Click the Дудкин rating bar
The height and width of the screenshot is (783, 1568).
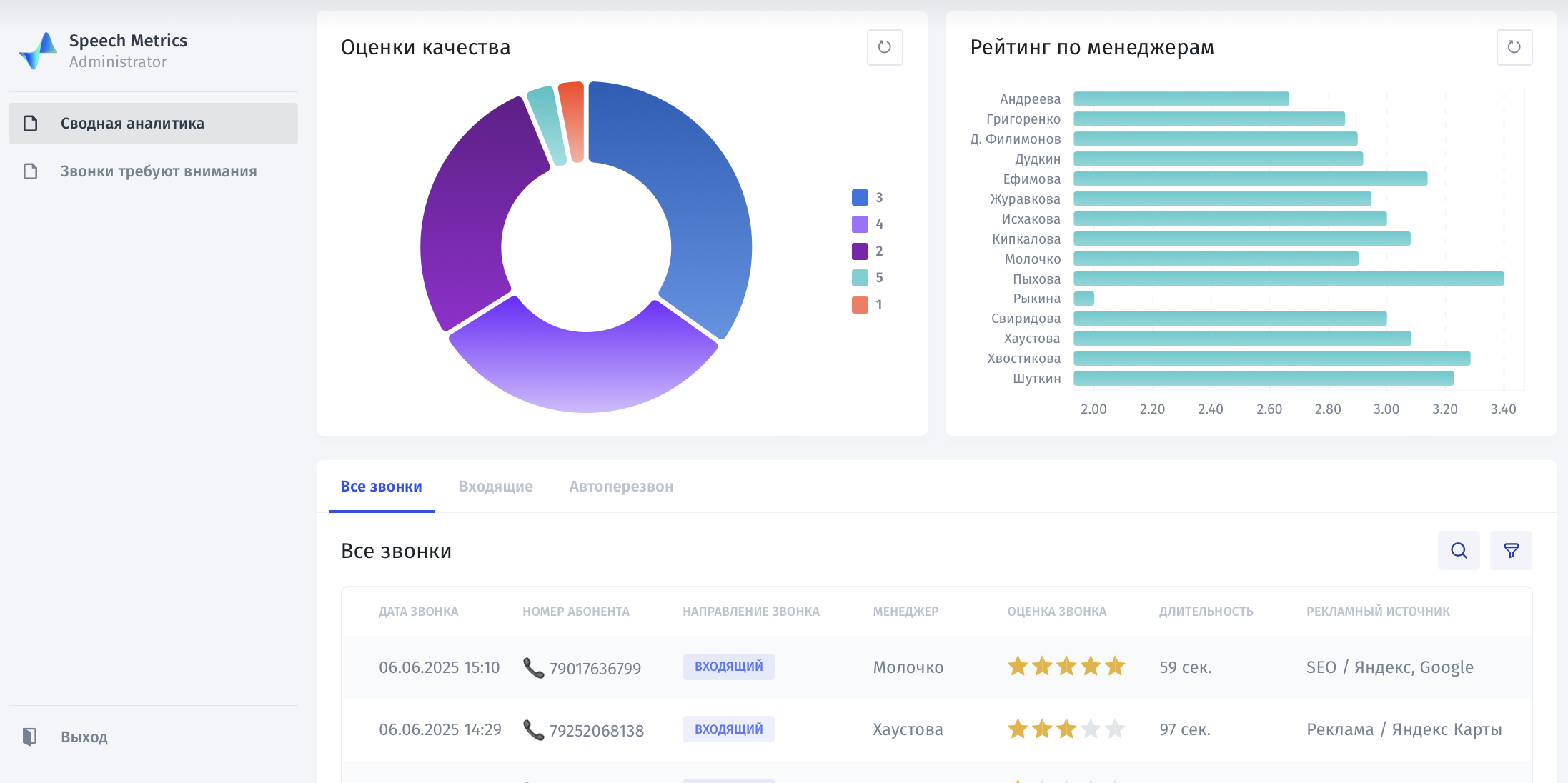1219,159
